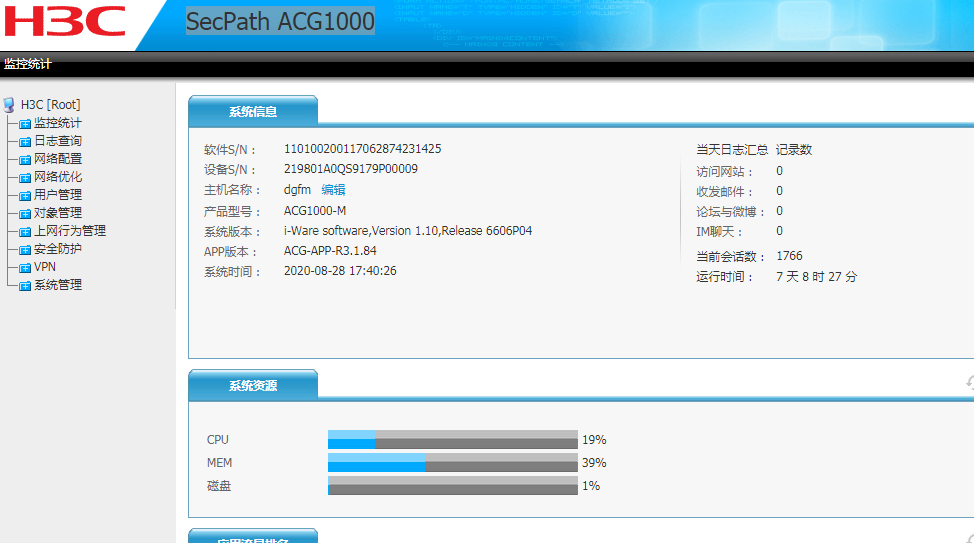Click the IM聊天 label

click(x=719, y=232)
